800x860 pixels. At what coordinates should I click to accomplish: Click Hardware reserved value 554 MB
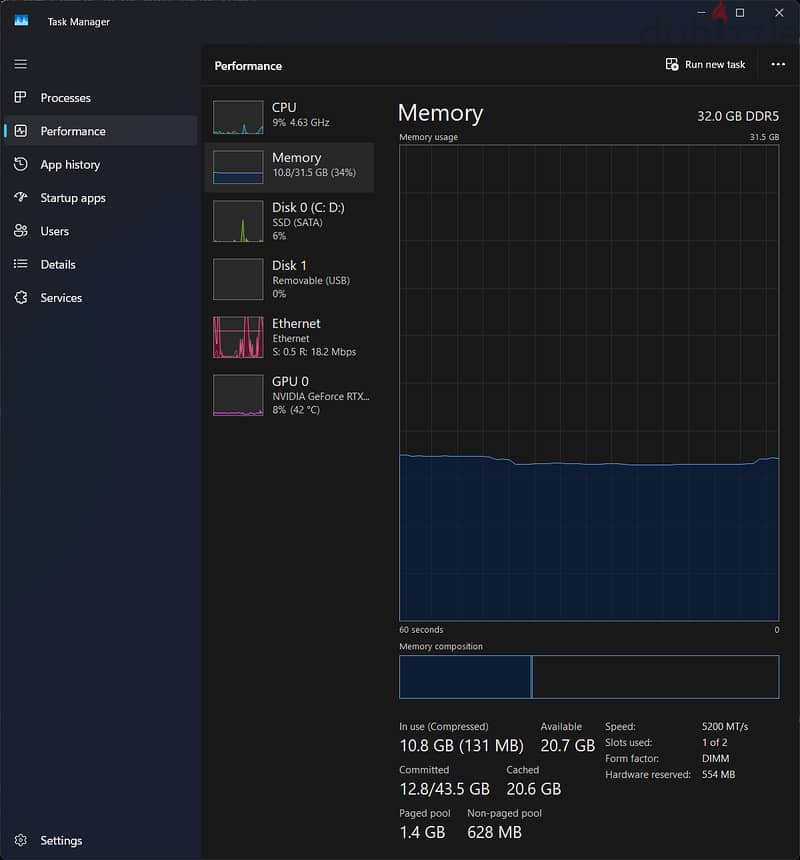pos(718,774)
